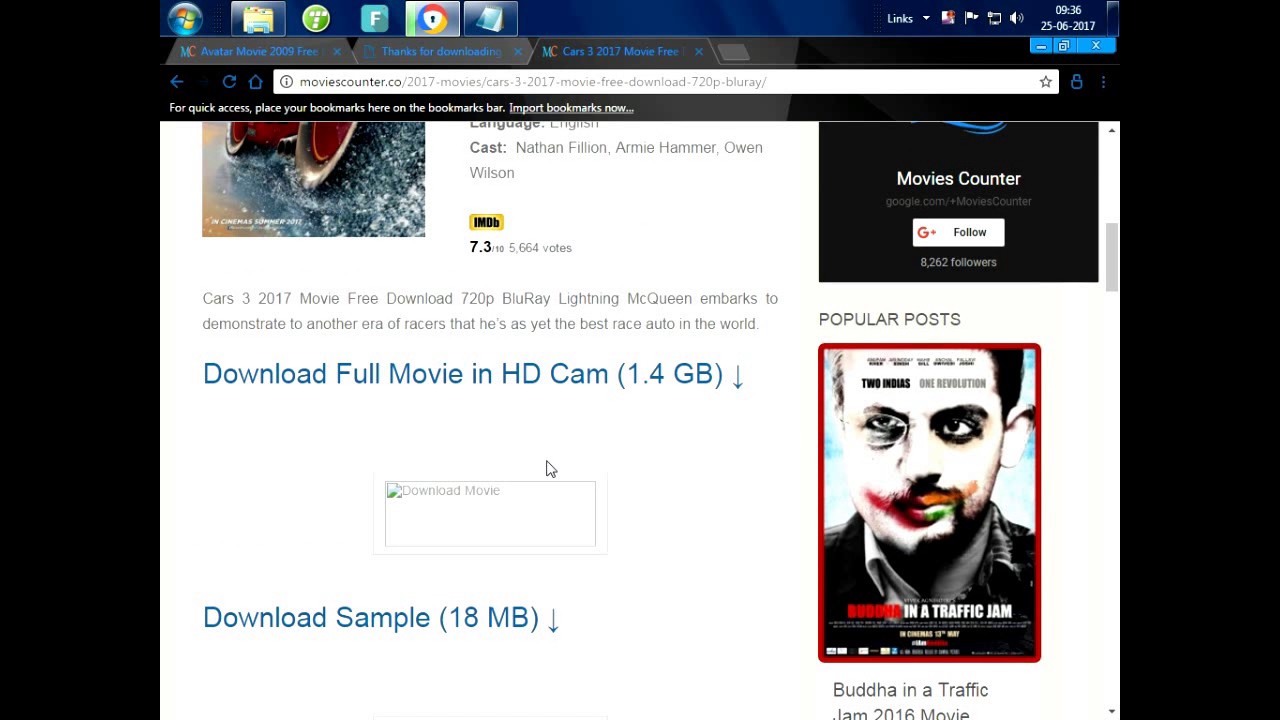Viewport: 1280px width, 720px height.
Task: Open the network tray icon
Action: [x=994, y=18]
